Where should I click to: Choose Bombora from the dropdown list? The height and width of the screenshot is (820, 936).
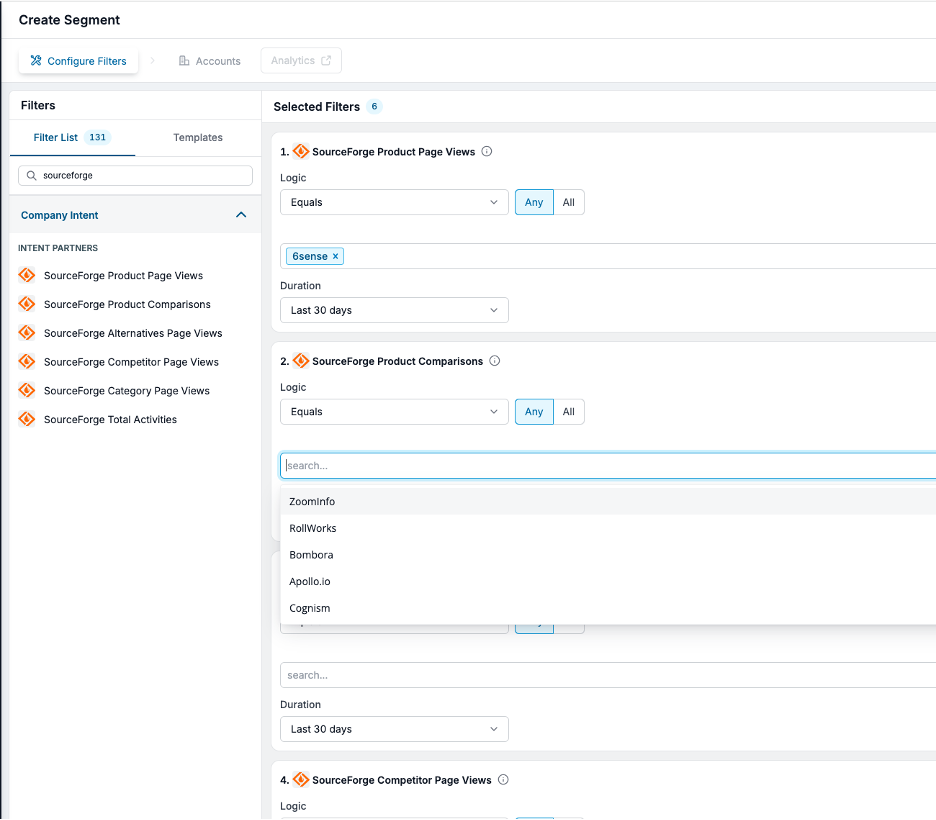pos(608,555)
